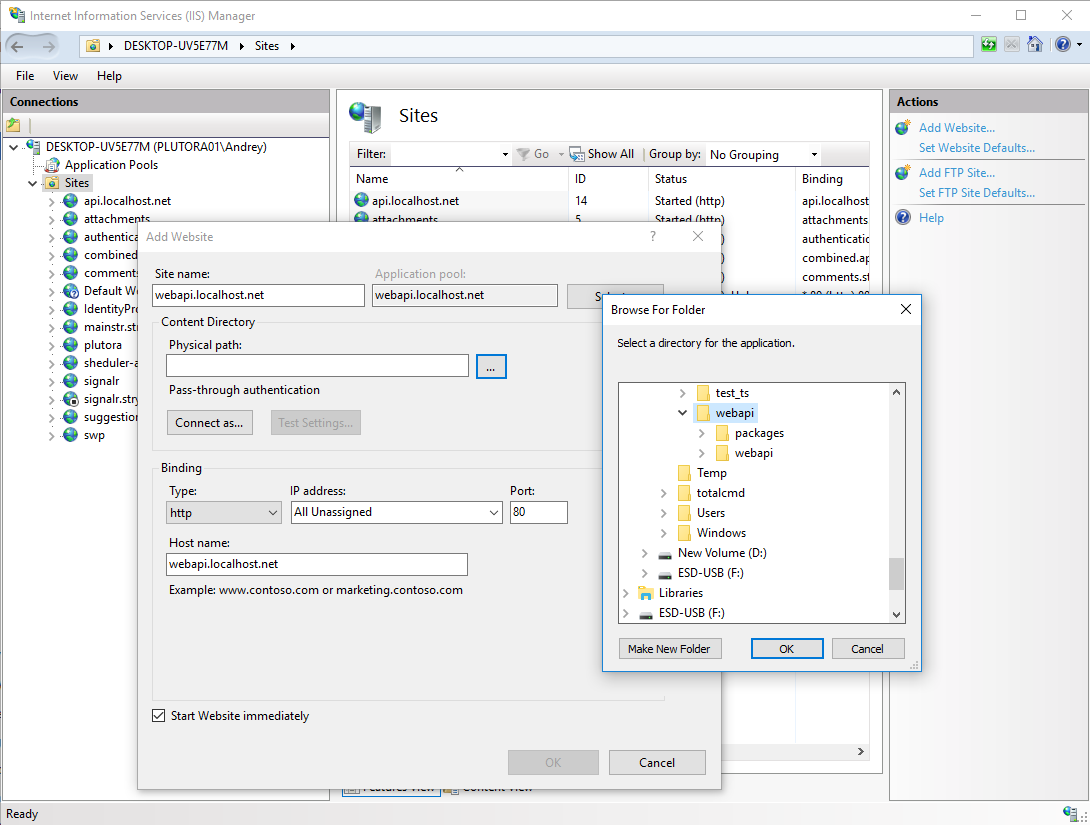
Task: Click the Add Website globe icon in Actions
Action: coord(903,128)
